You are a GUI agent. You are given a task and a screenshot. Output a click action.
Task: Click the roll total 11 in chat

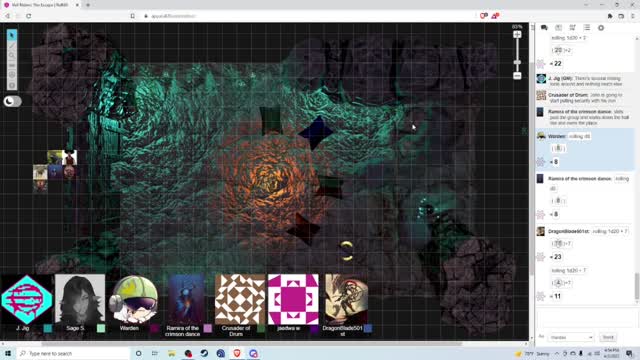(x=556, y=296)
